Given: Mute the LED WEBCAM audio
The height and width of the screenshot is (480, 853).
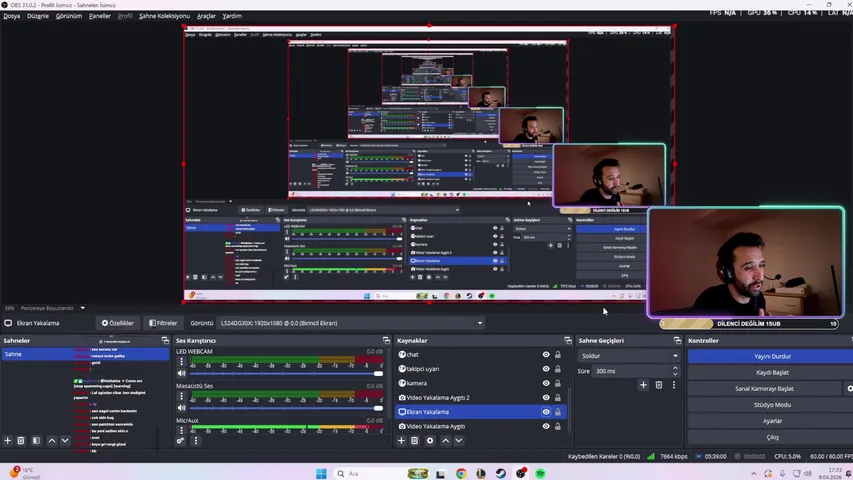Looking at the screenshot, I should [181, 373].
